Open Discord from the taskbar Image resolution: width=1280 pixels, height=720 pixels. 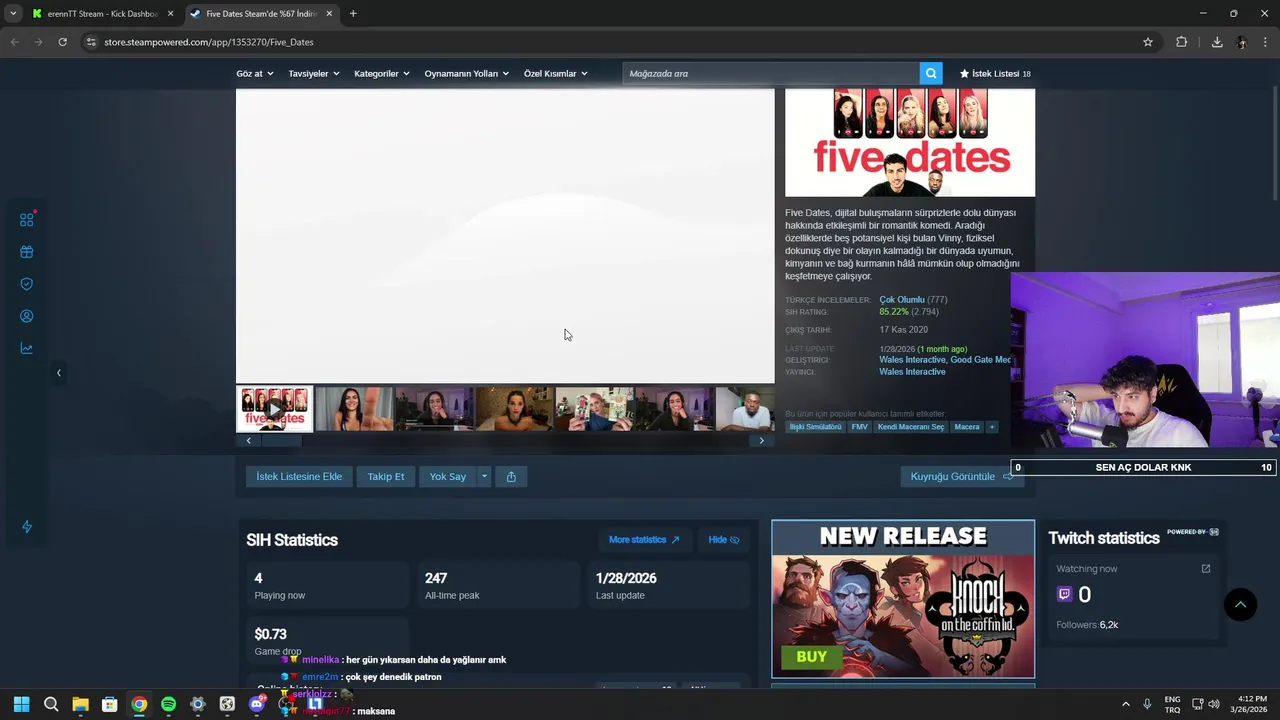[257, 704]
